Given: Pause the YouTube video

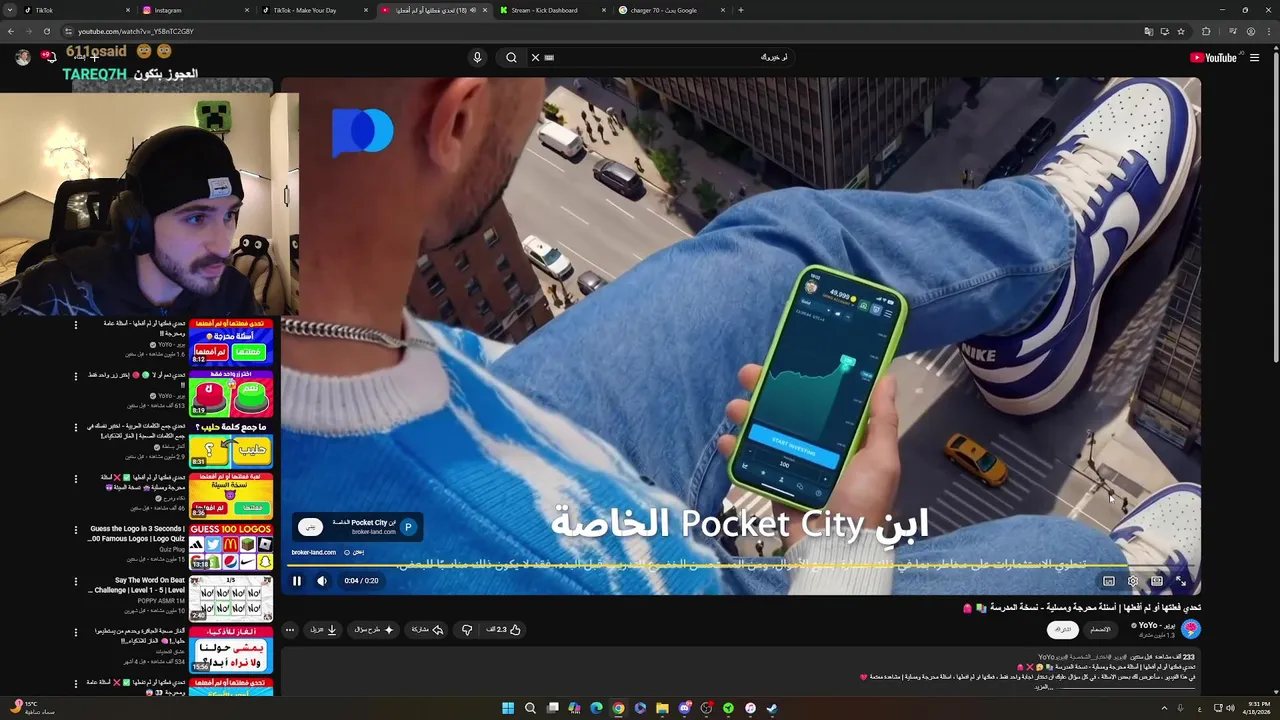Looking at the screenshot, I should (x=297, y=581).
